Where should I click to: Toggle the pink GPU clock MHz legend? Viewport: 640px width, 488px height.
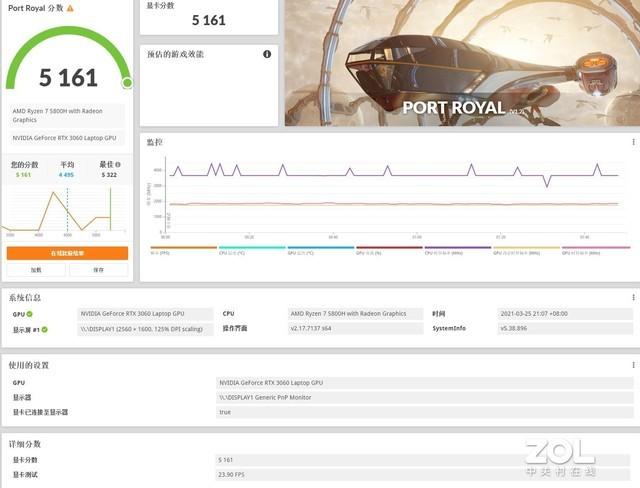pyautogui.click(x=595, y=250)
